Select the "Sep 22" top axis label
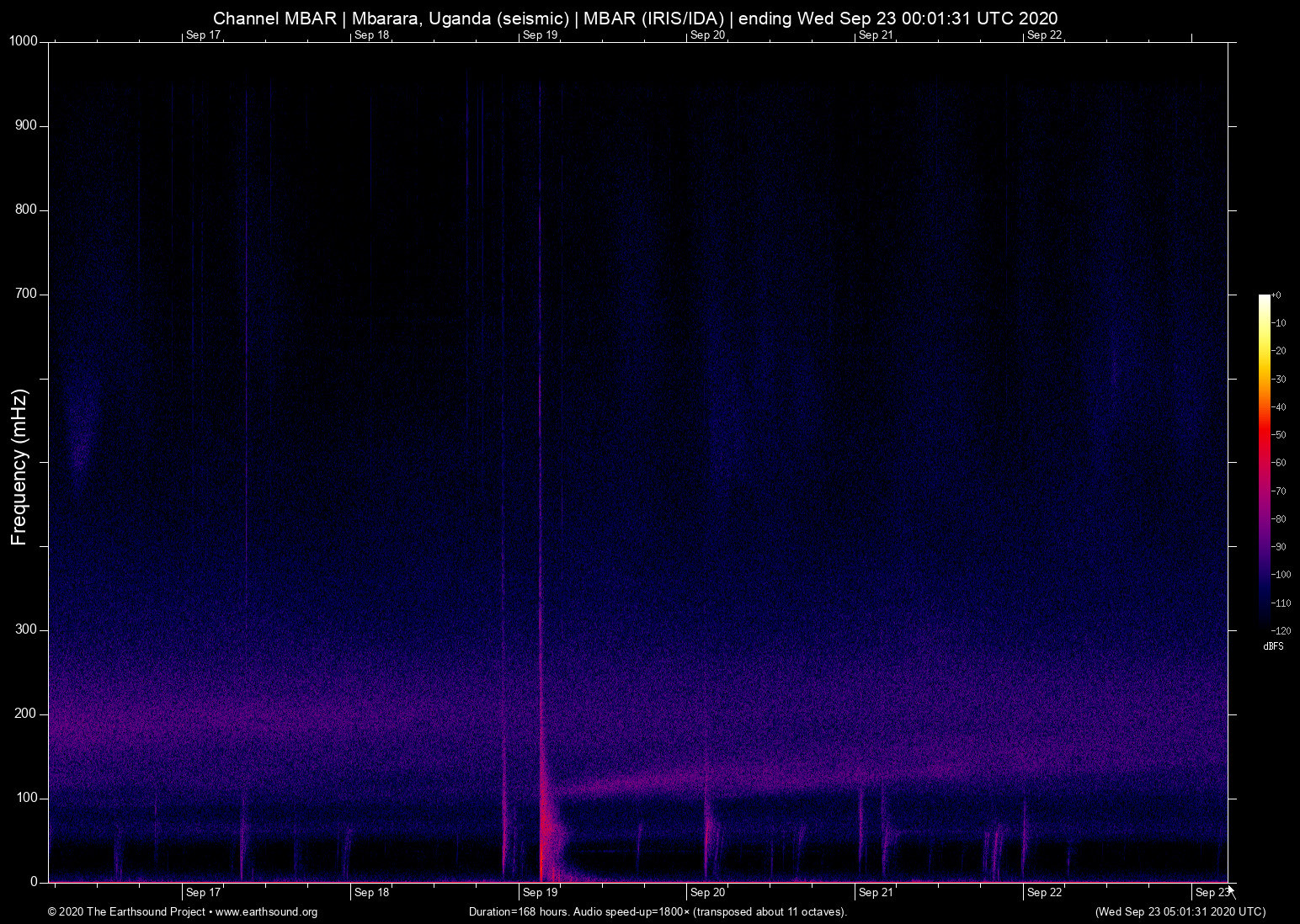The width and height of the screenshot is (1300, 924). point(1045,35)
